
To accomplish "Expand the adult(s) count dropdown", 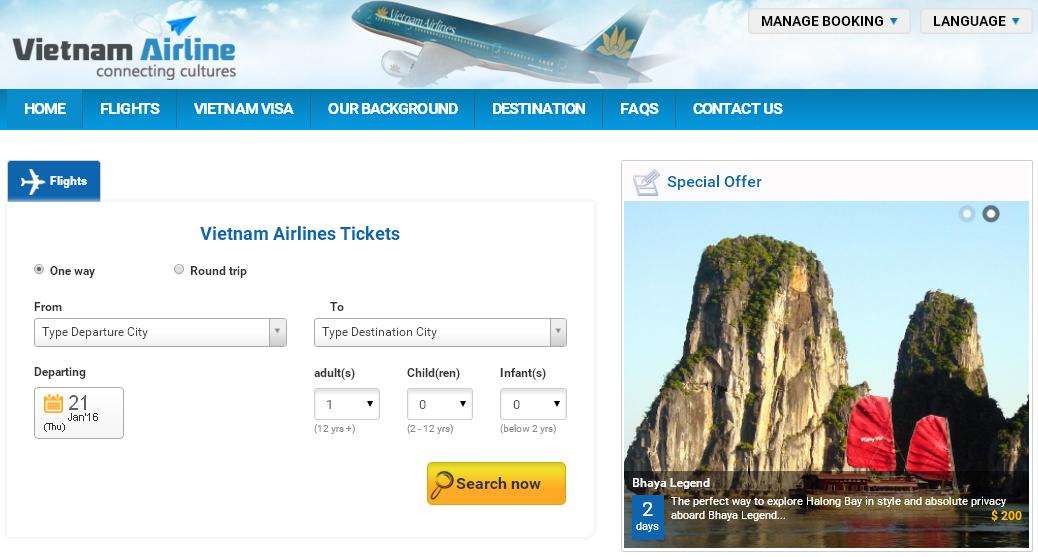I will click(346, 404).
